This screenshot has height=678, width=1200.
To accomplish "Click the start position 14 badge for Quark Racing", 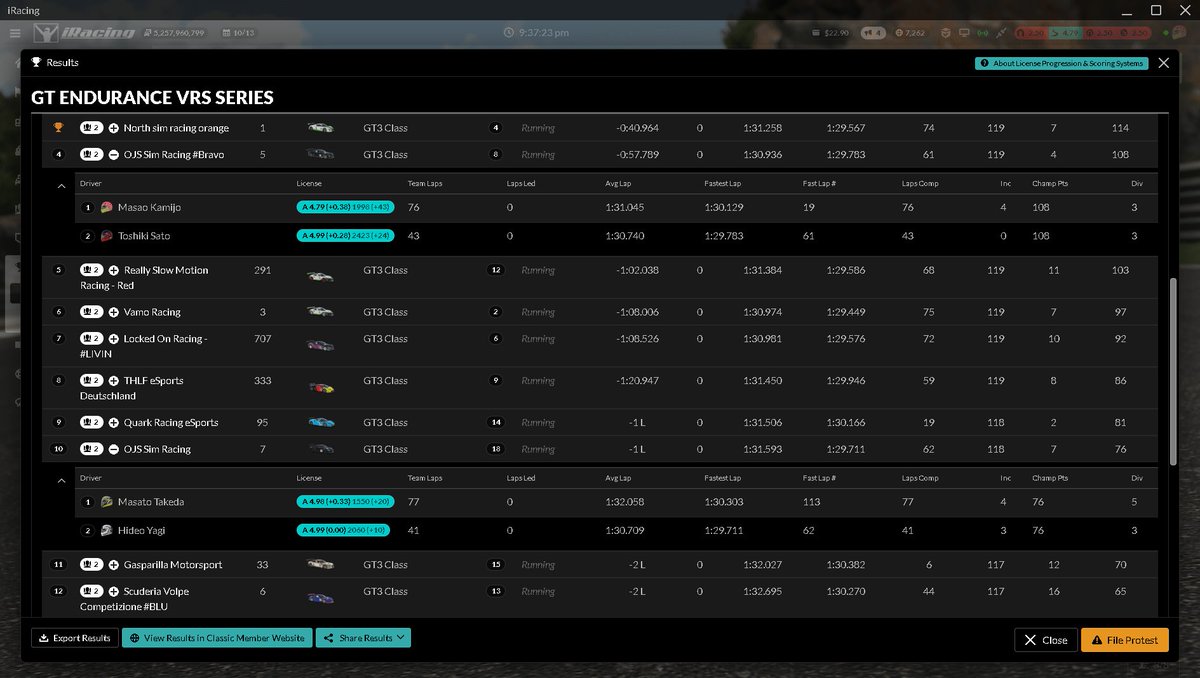I will click(495, 423).
